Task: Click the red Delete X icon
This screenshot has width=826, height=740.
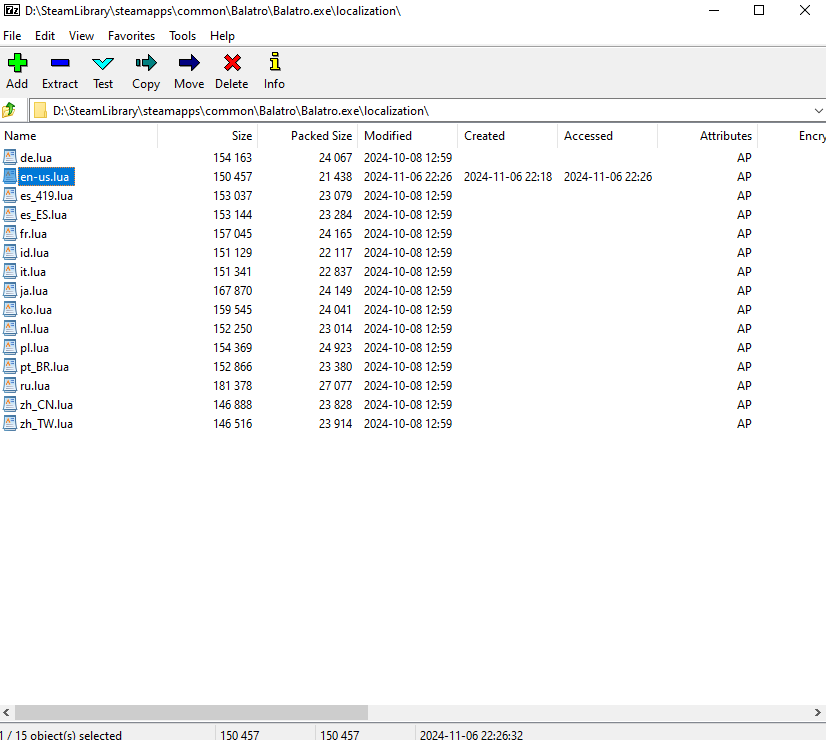Action: pyautogui.click(x=232, y=63)
